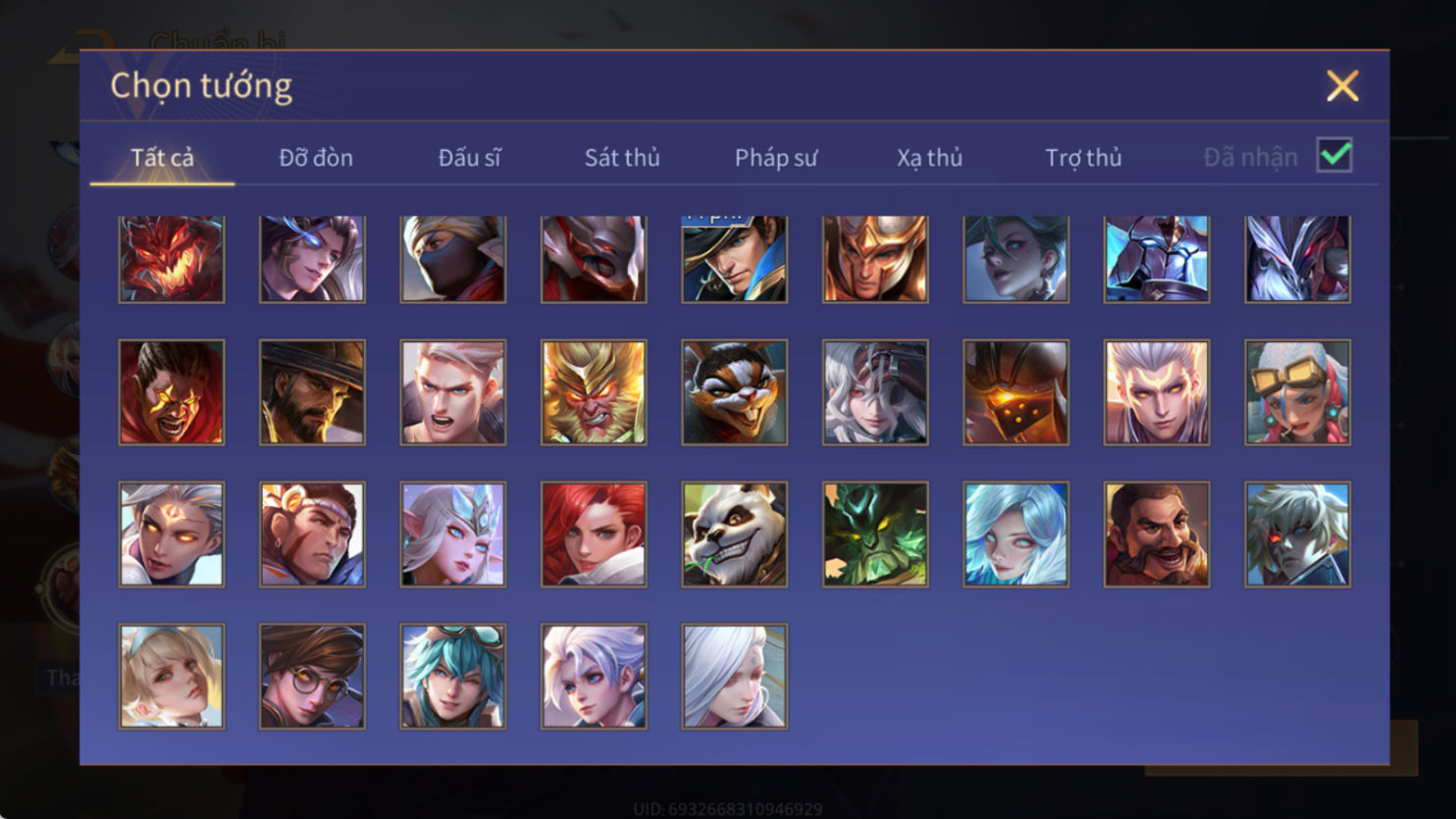Select the blue-haired ice girl hero
The image size is (1456, 819).
pyautogui.click(x=1016, y=535)
